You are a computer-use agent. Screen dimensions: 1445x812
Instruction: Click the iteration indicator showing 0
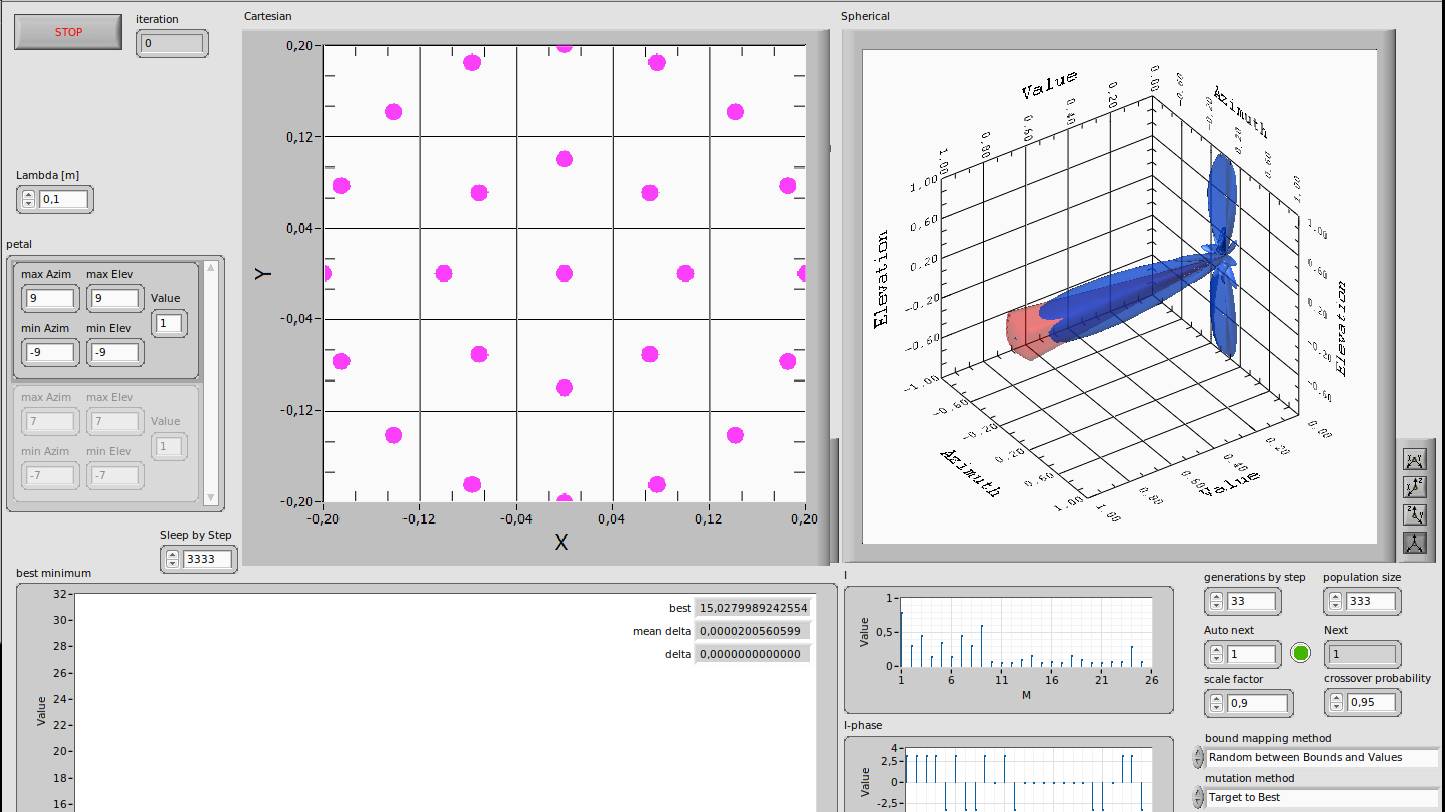pos(172,43)
